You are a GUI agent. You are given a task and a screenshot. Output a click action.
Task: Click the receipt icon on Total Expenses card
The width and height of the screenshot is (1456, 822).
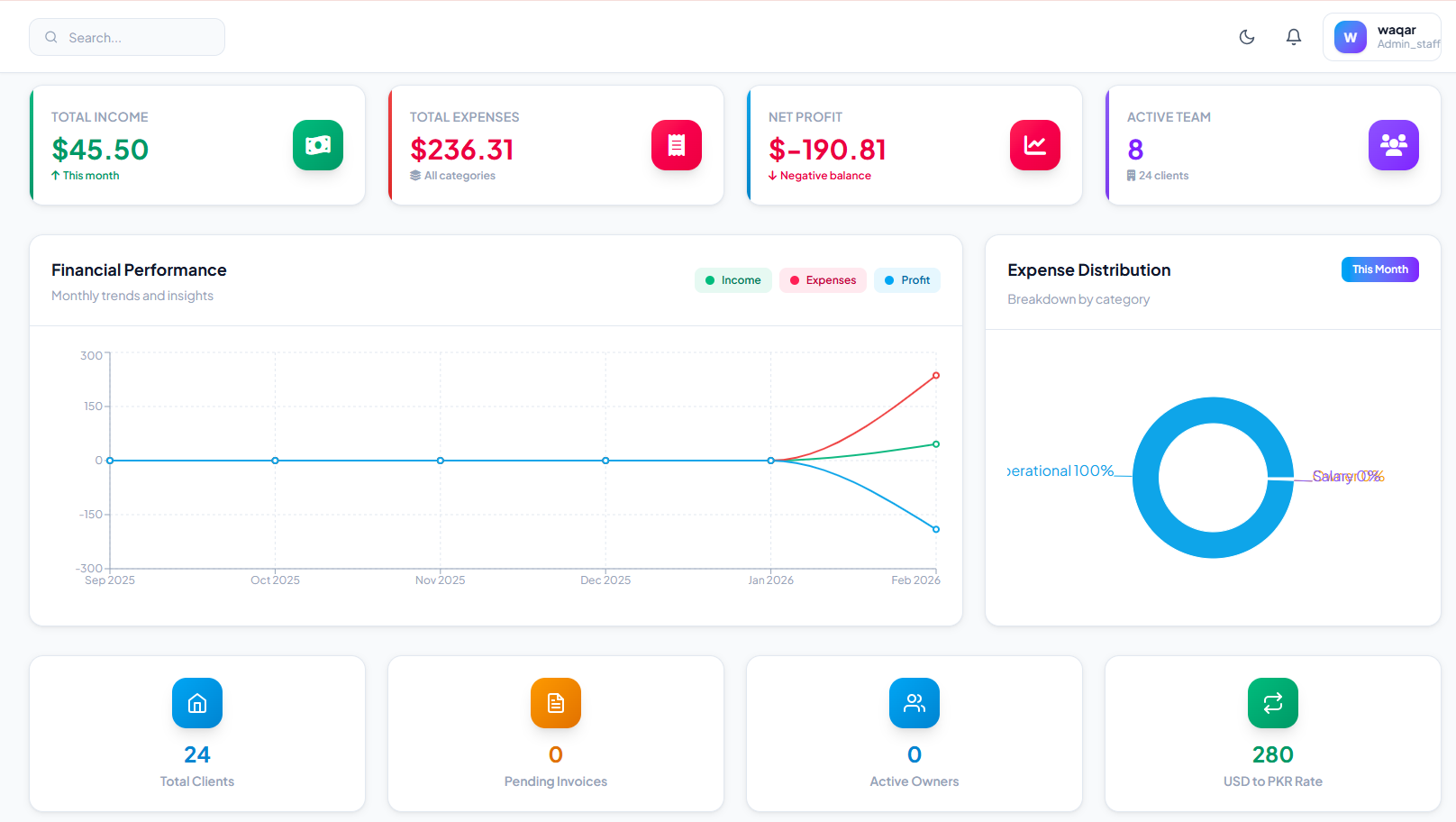[676, 145]
